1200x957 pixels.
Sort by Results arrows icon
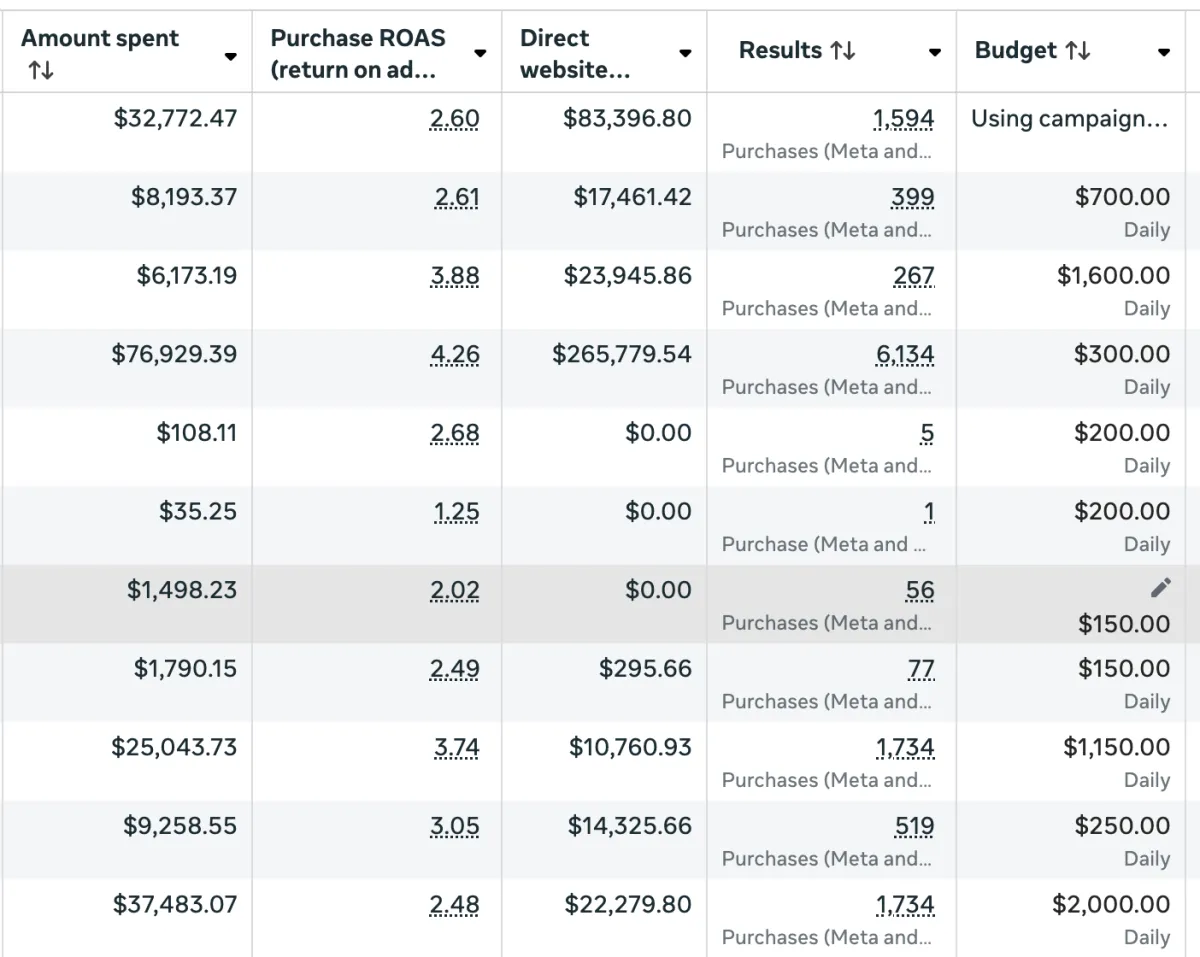[x=842, y=51]
